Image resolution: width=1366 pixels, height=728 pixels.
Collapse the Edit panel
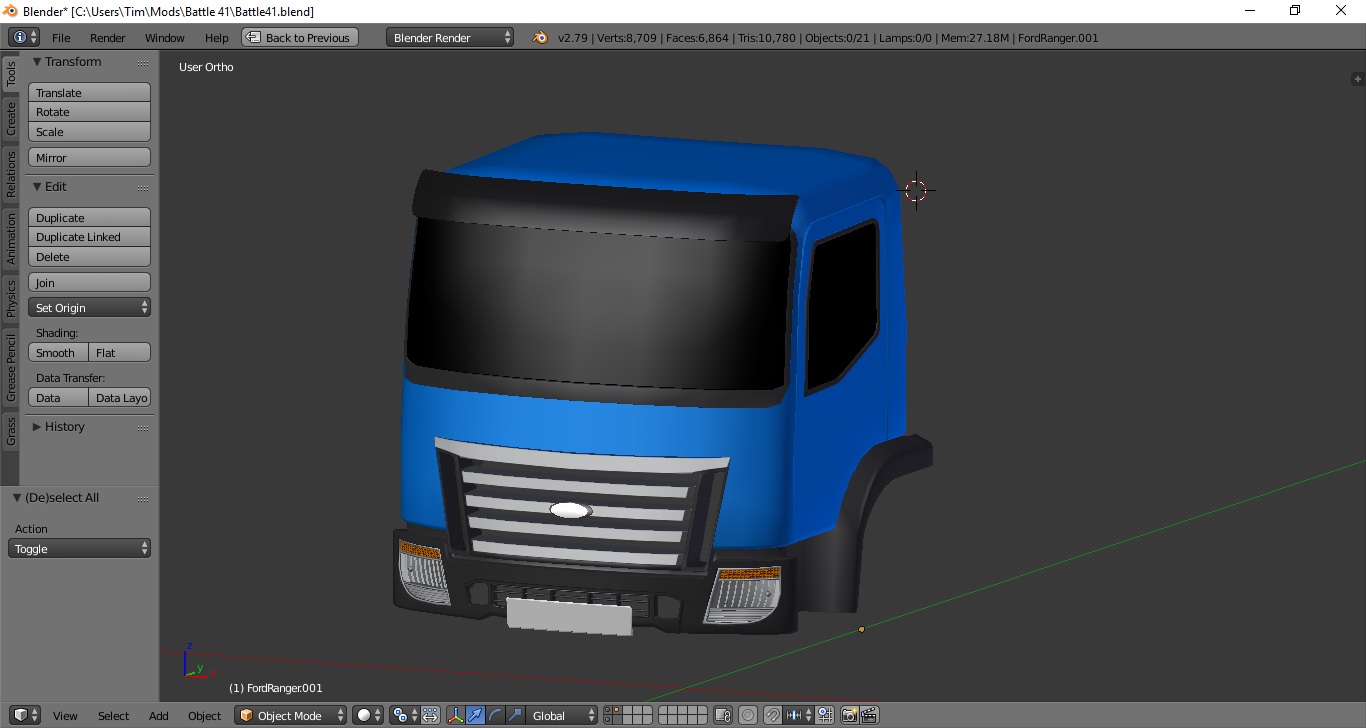tap(37, 186)
